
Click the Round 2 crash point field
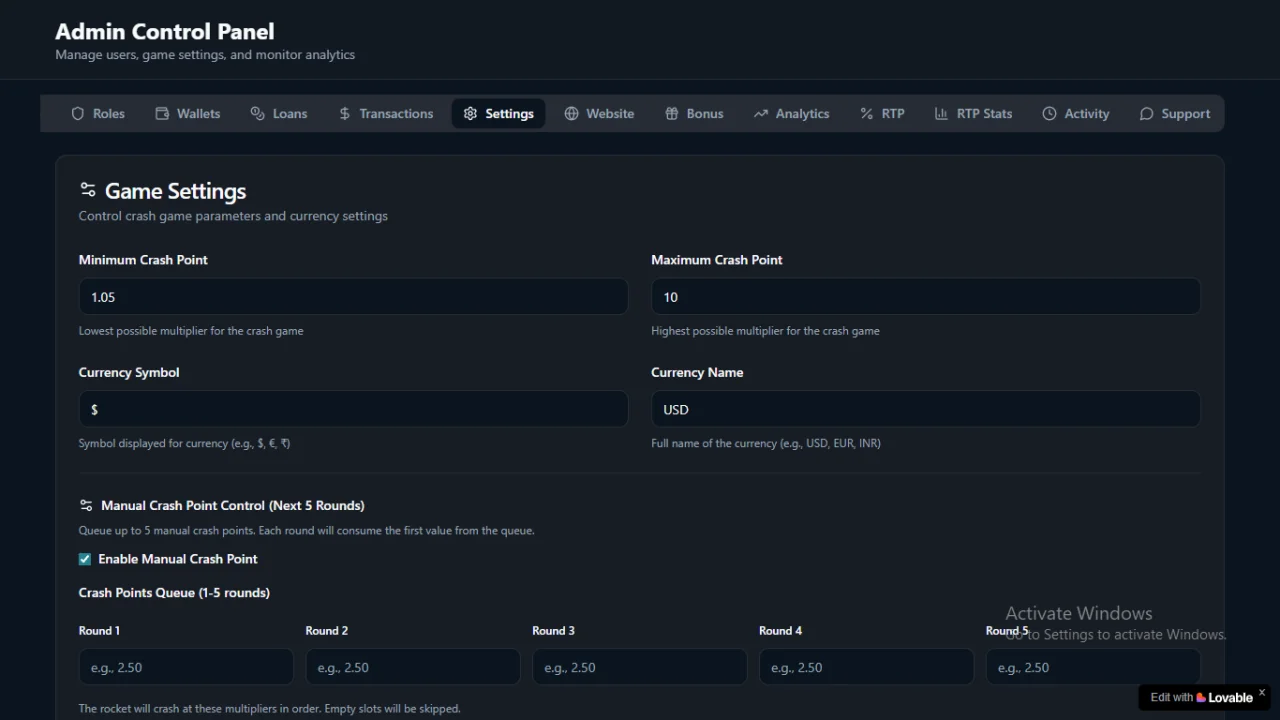[x=413, y=667]
